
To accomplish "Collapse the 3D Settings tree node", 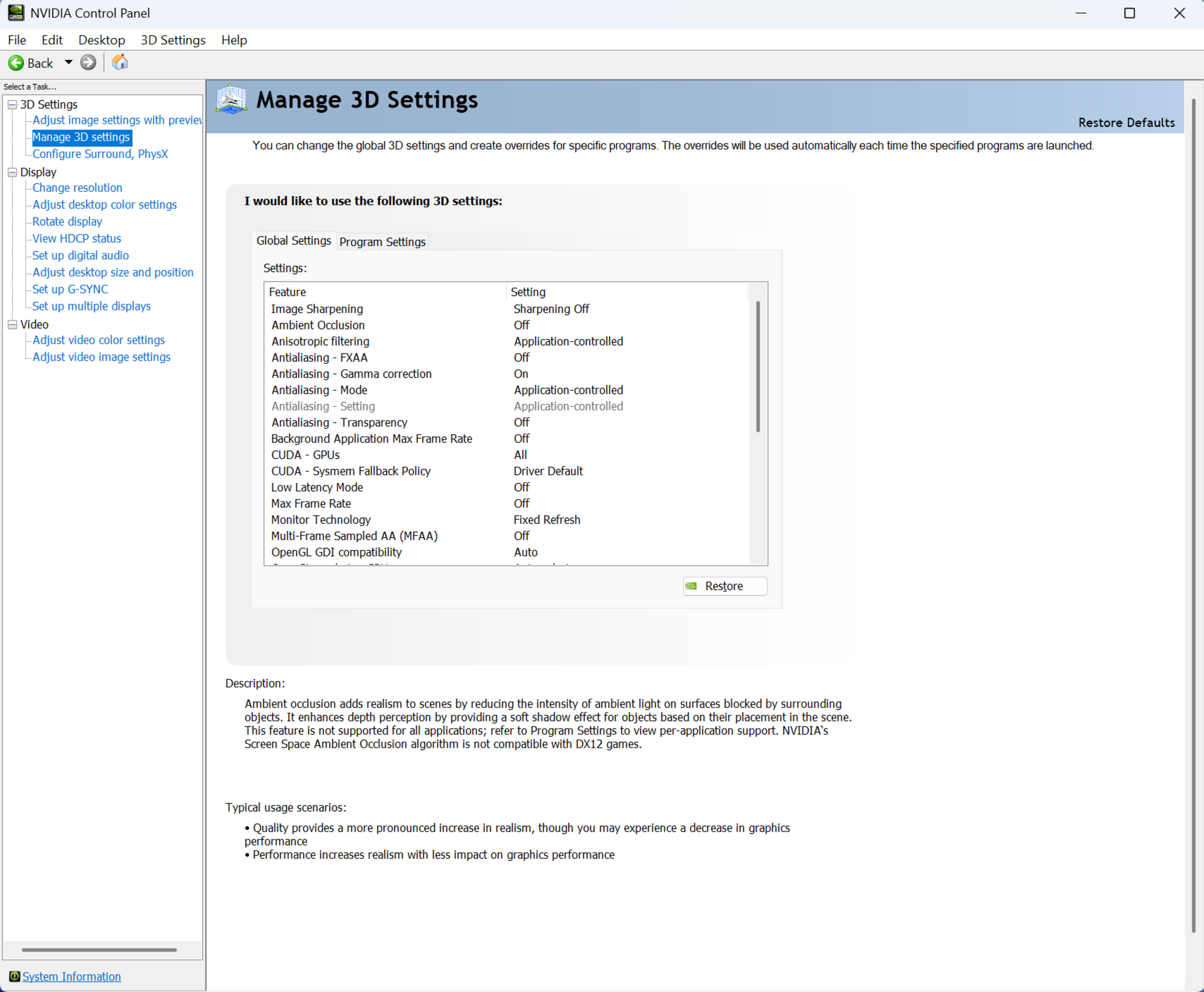I will tap(12, 104).
